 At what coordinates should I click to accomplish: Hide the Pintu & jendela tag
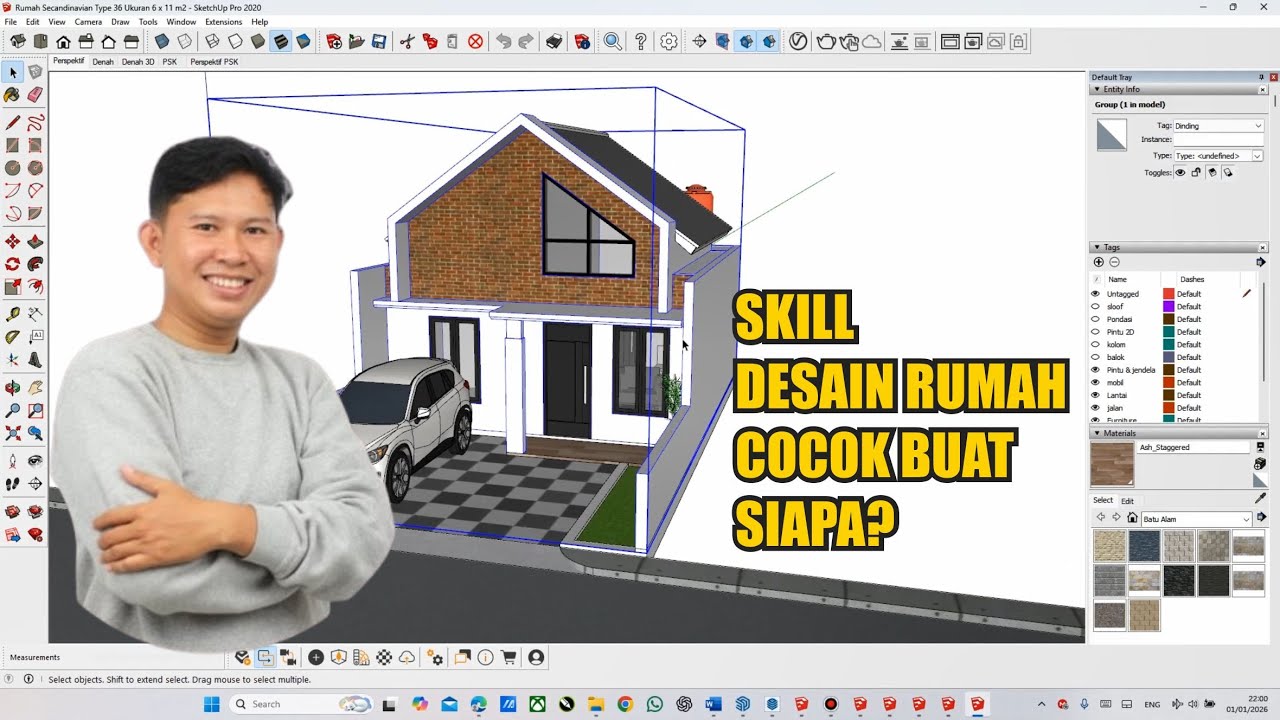point(1096,370)
